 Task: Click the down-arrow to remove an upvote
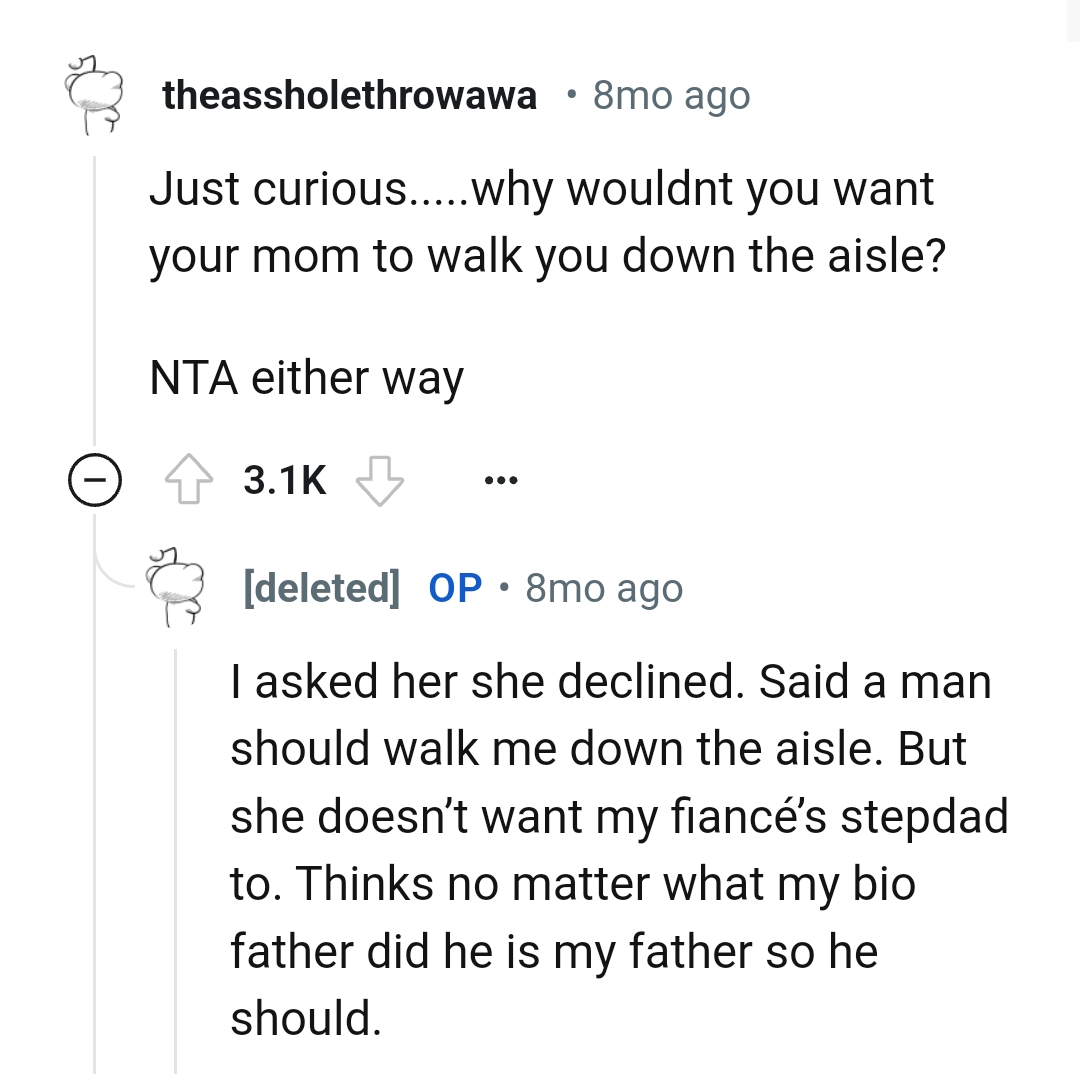[x=378, y=479]
